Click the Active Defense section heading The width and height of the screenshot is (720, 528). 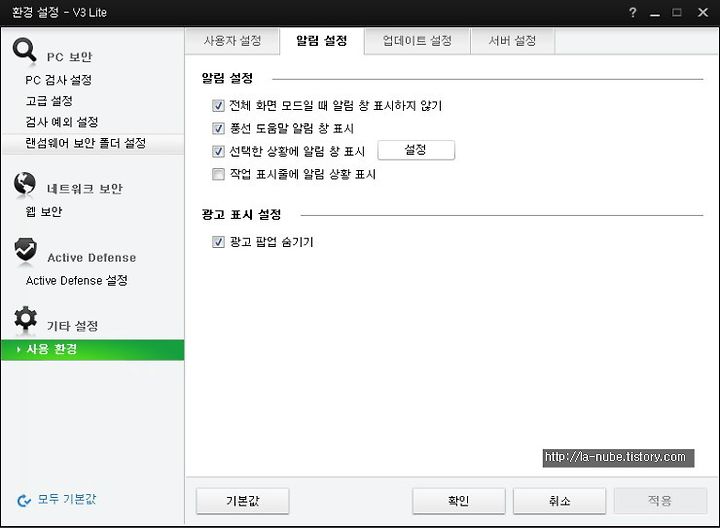pos(91,258)
